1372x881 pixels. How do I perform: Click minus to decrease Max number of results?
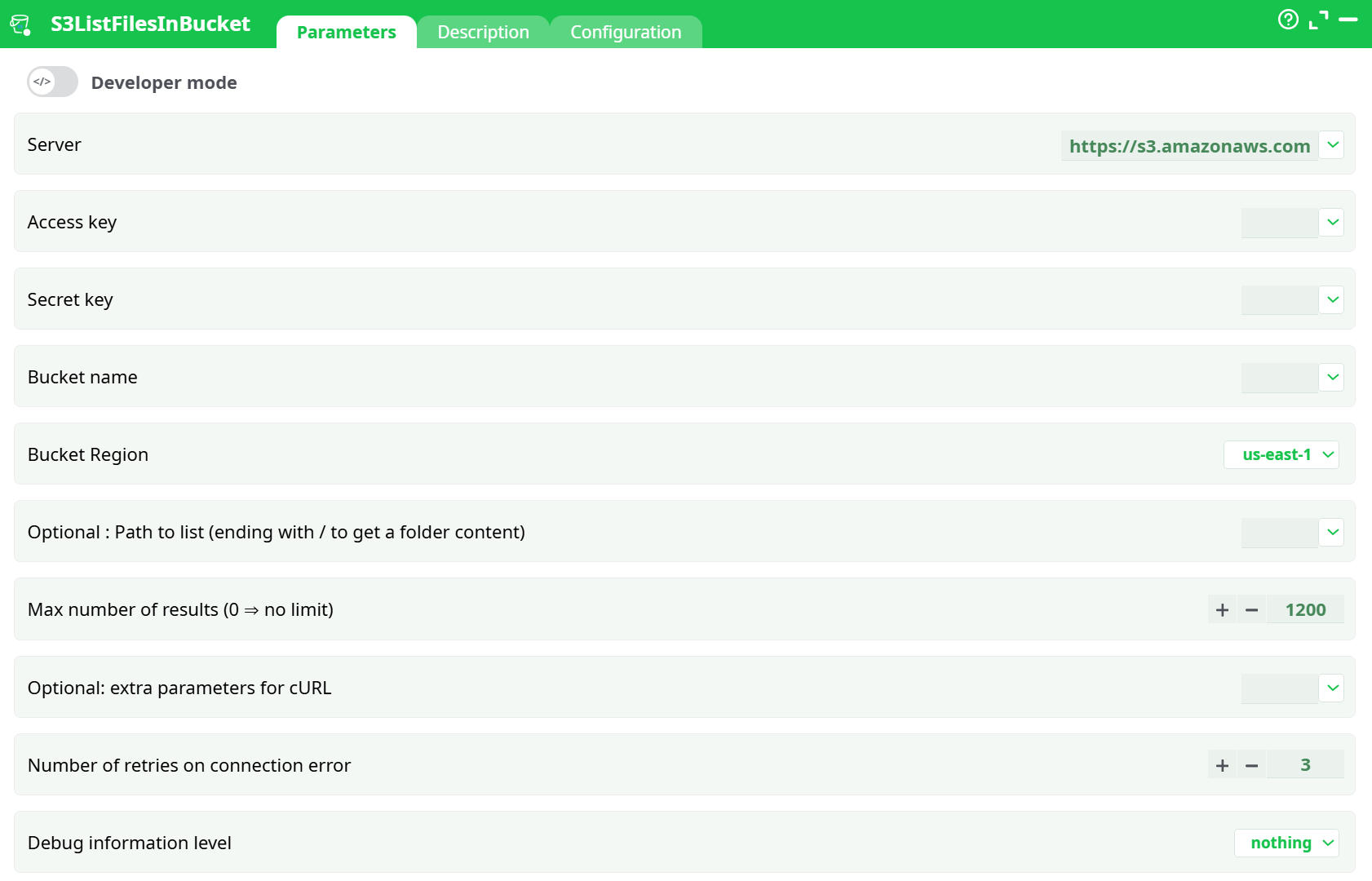(1252, 609)
